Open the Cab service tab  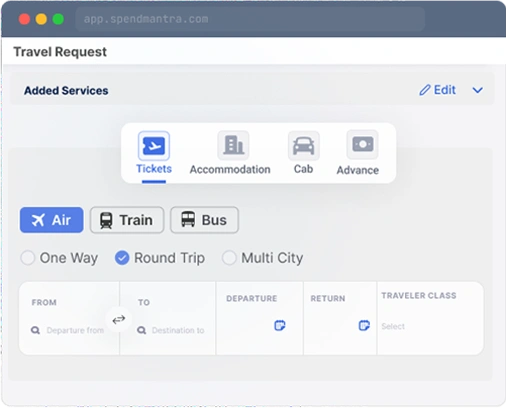tap(304, 153)
